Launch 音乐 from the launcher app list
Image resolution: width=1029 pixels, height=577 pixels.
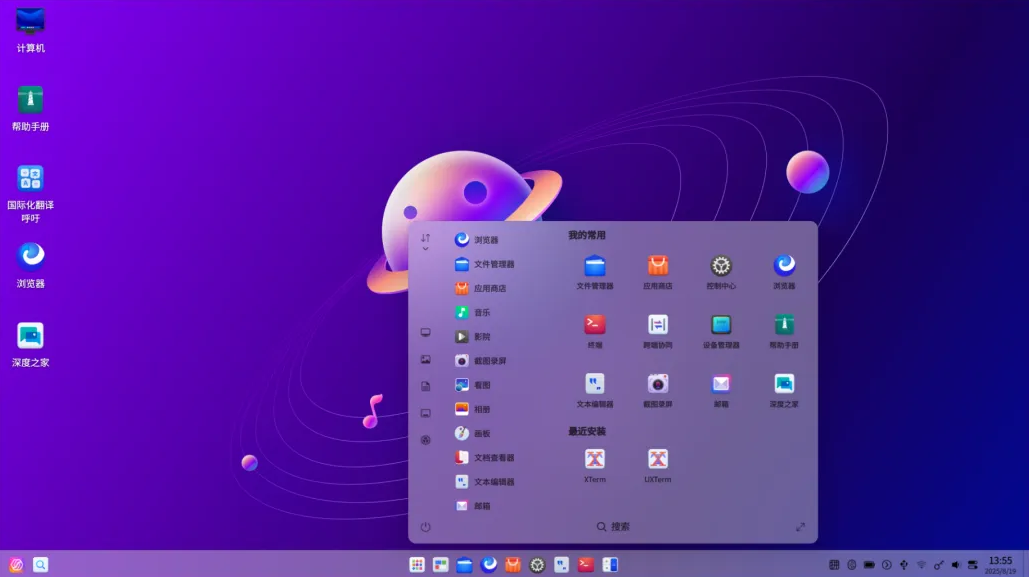point(472,312)
